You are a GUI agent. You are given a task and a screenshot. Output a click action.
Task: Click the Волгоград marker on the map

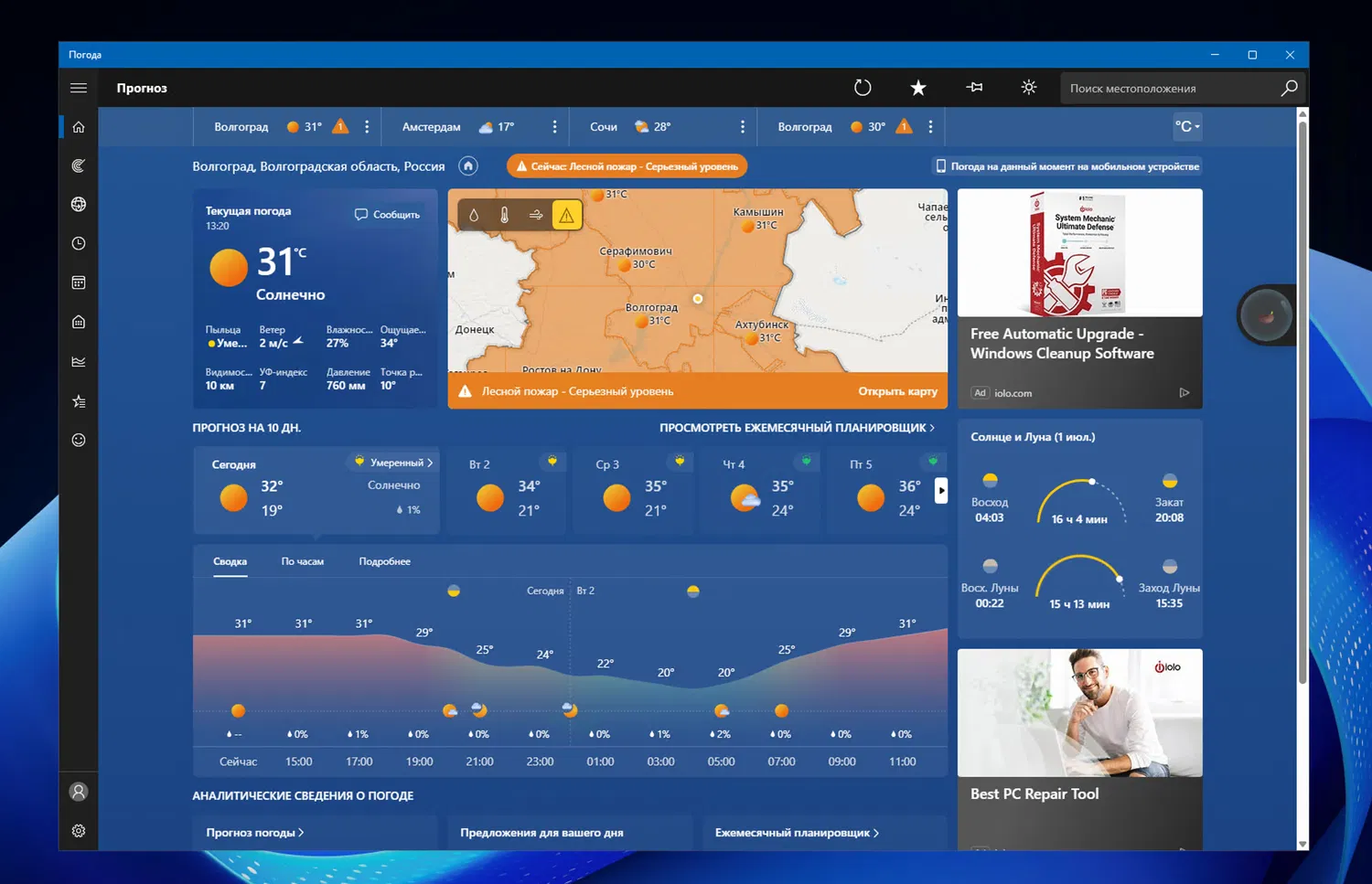(640, 321)
